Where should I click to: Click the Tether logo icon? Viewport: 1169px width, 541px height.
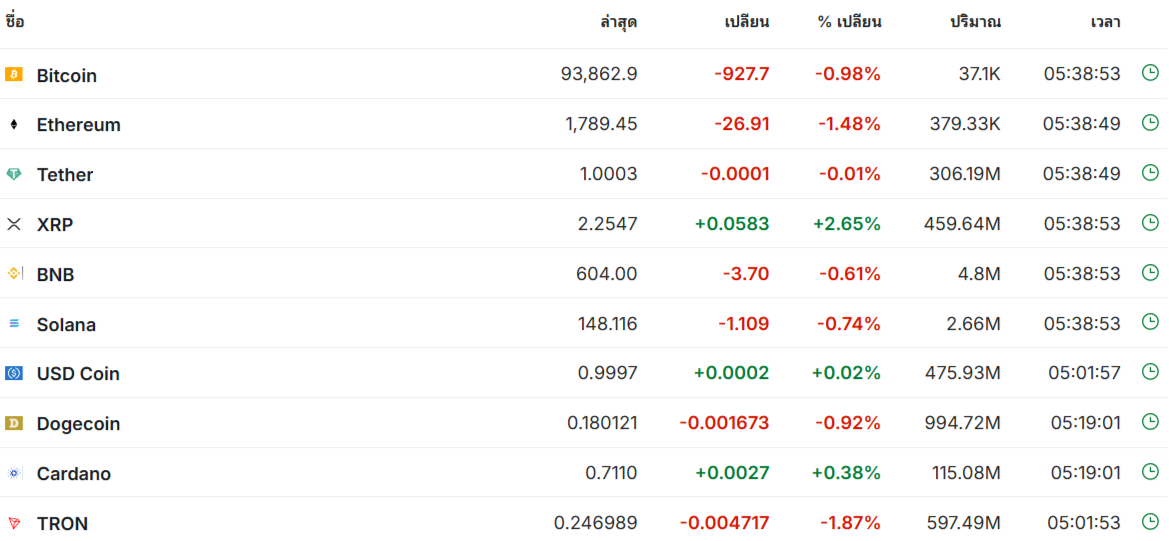(13, 174)
